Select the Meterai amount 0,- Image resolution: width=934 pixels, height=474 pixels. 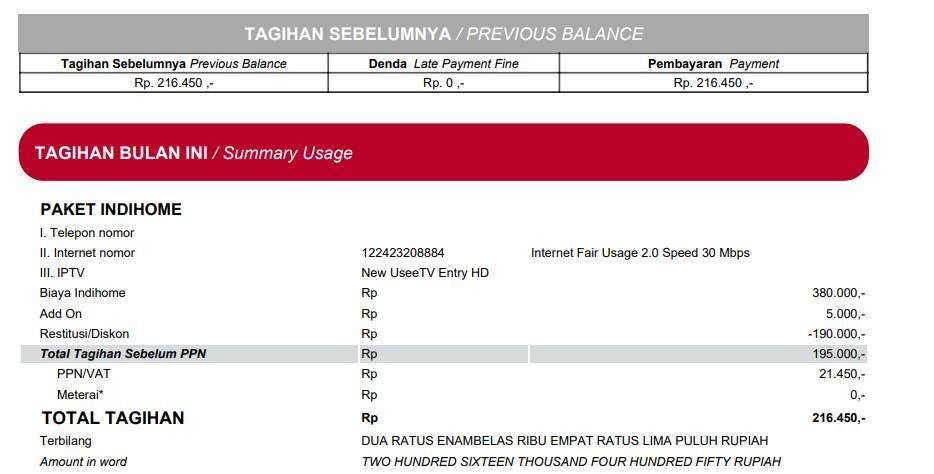(x=858, y=395)
